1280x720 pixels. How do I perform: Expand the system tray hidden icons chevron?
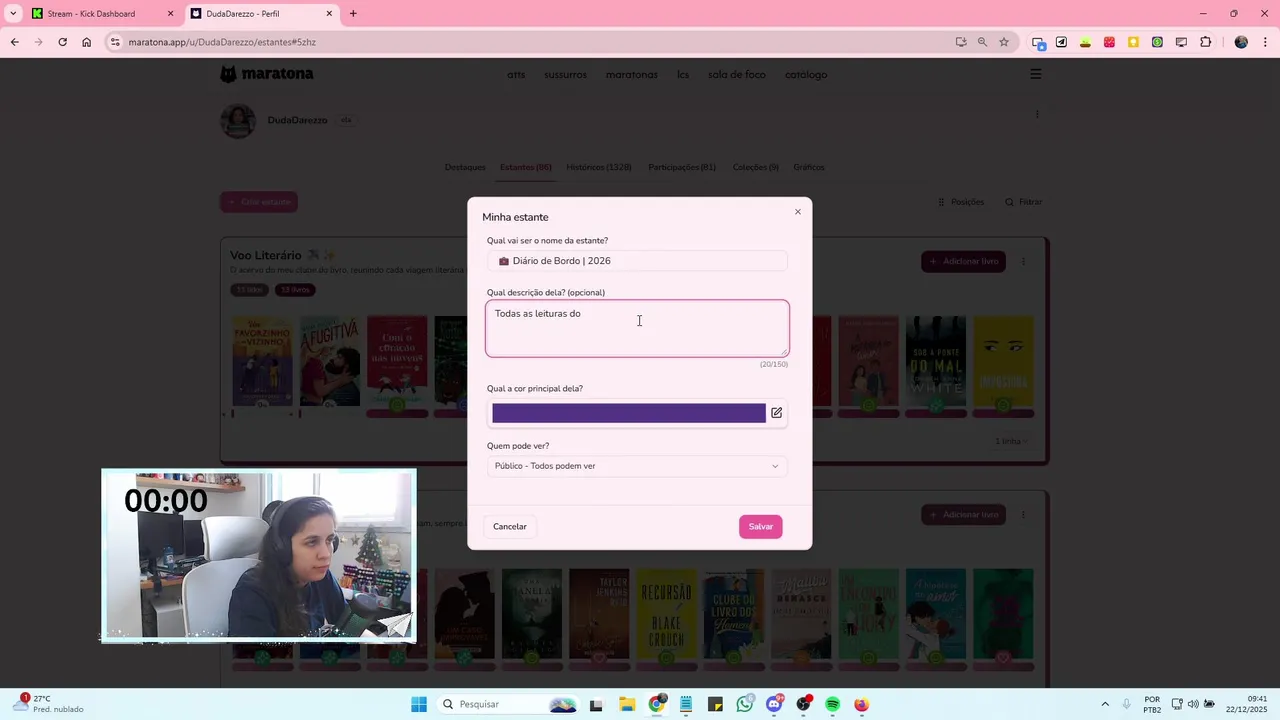1105,704
